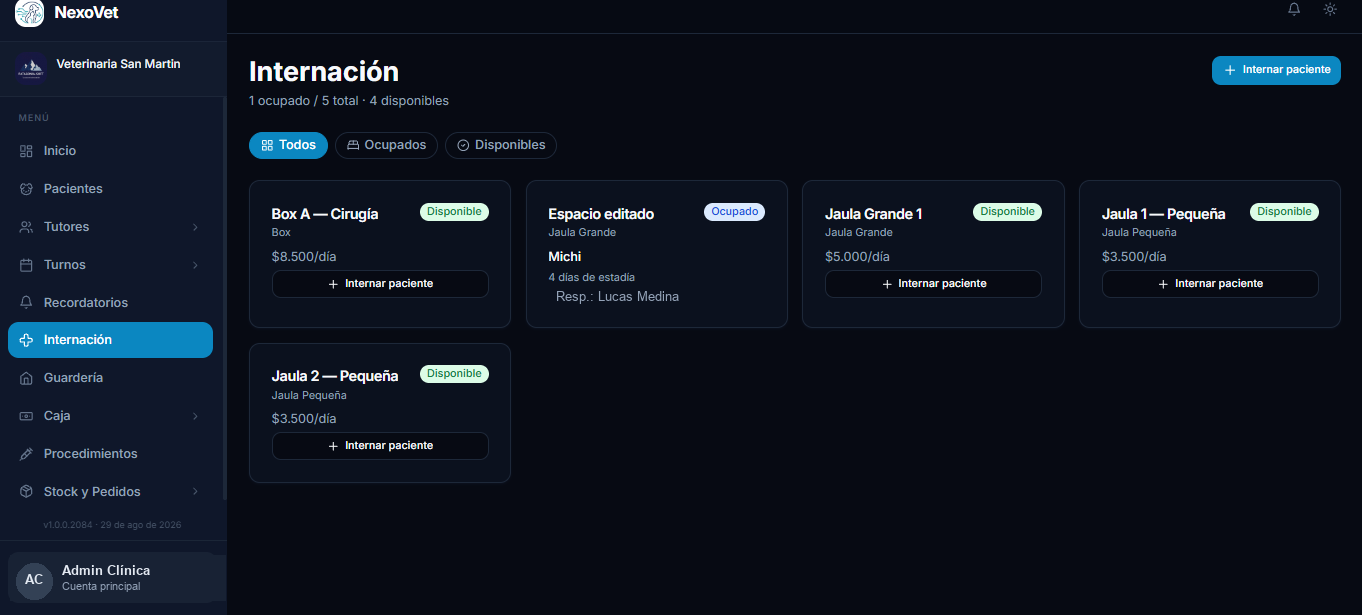Filter by Ocupados tab
The width and height of the screenshot is (1362, 615).
(x=386, y=145)
